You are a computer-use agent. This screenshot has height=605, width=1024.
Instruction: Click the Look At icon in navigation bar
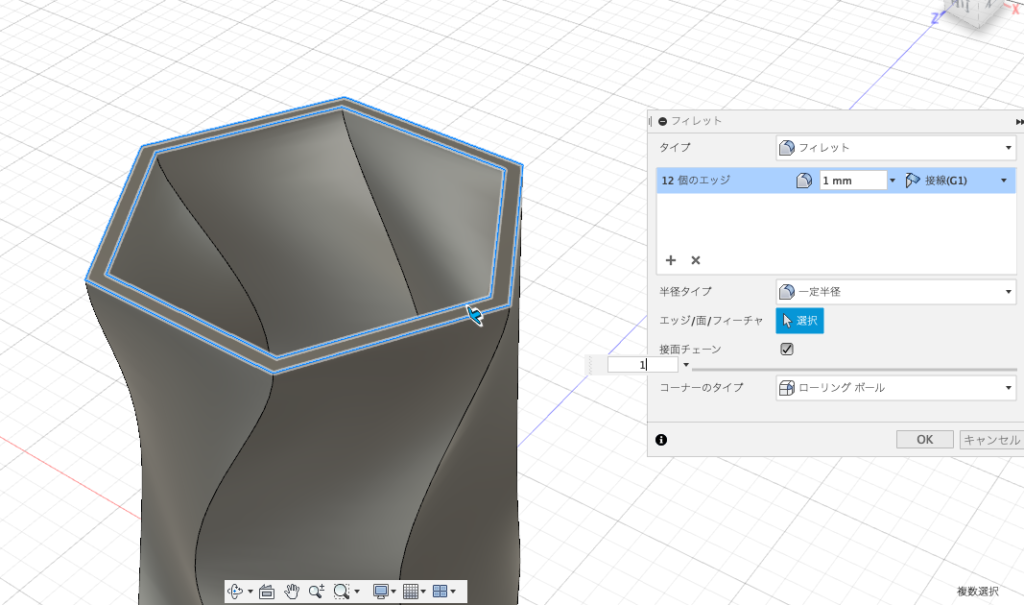266,592
